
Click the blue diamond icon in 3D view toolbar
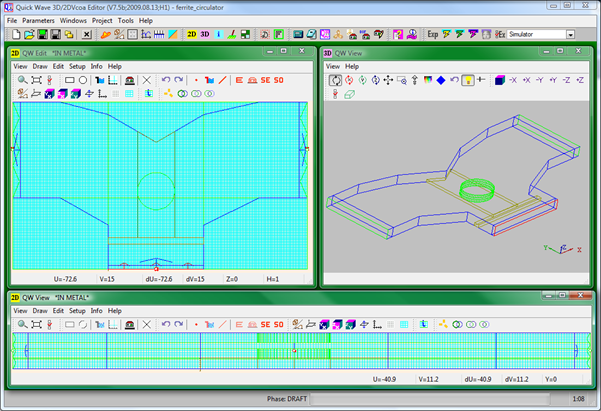pos(440,79)
